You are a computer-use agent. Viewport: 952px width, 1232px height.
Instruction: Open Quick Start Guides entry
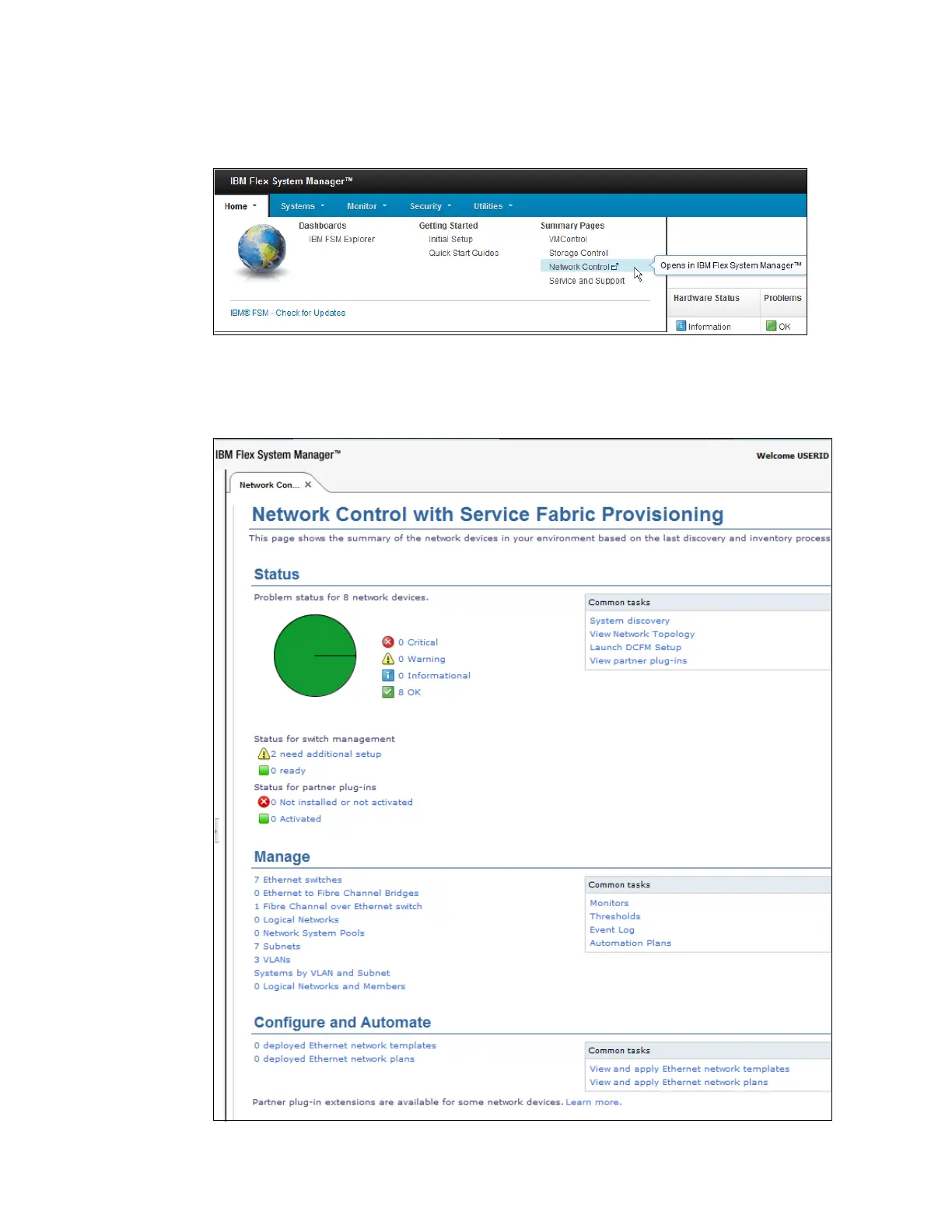[464, 253]
